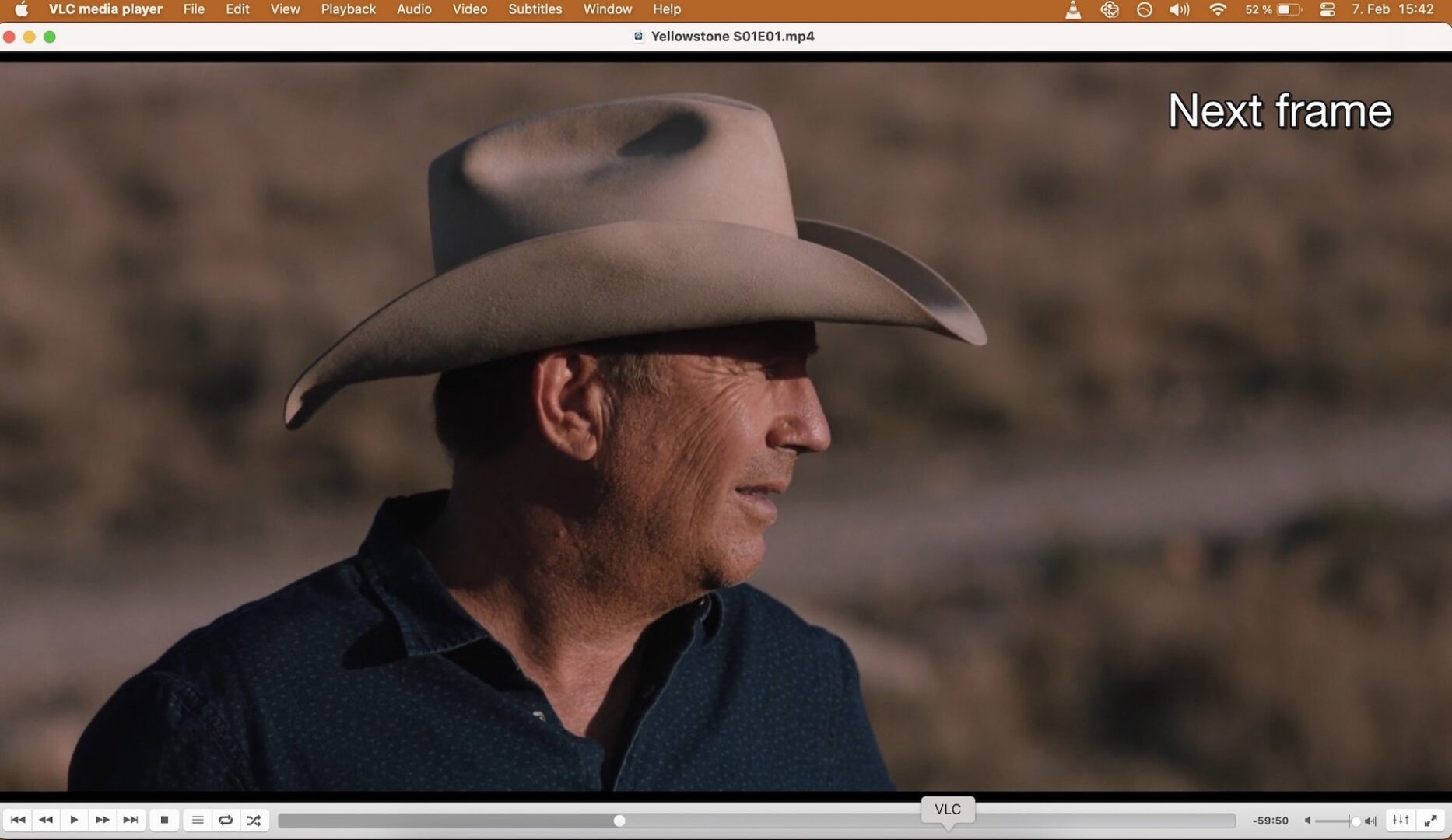Toggle repeat mode

pos(226,820)
